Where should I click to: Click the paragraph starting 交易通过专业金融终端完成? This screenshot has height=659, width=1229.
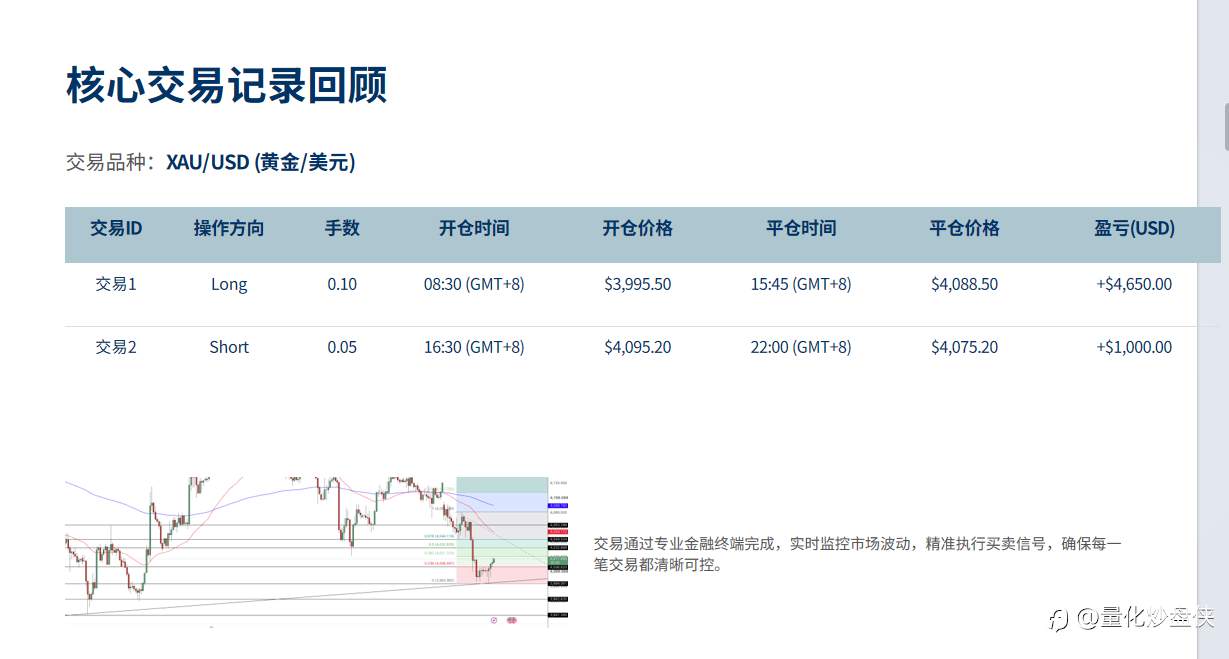point(858,554)
